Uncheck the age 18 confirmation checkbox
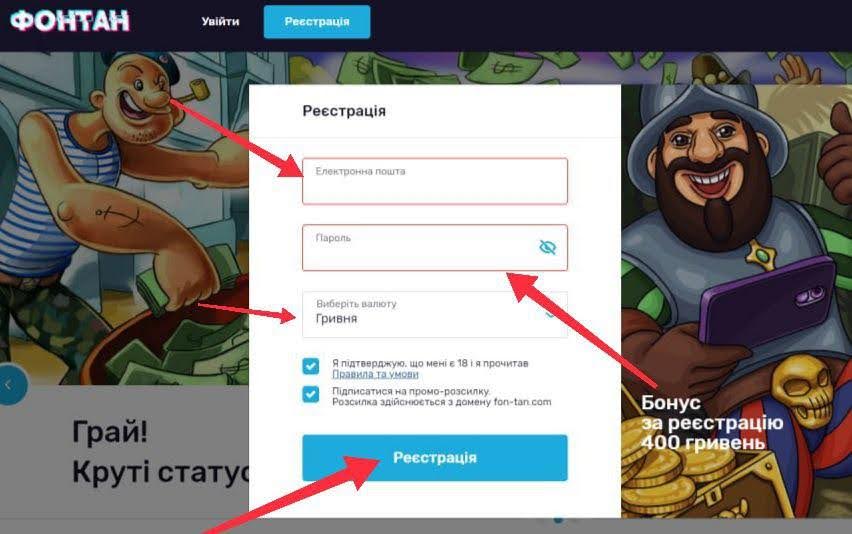This screenshot has width=852, height=534. (311, 366)
